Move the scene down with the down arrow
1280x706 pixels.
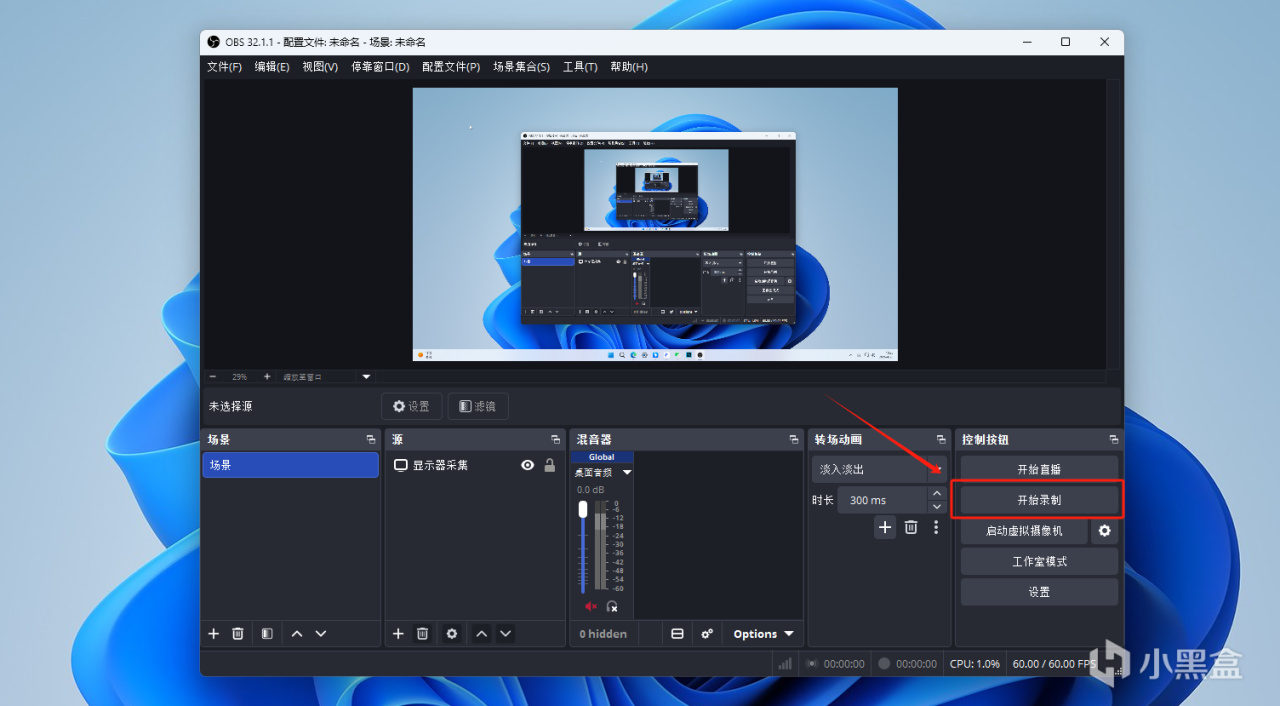(x=321, y=634)
